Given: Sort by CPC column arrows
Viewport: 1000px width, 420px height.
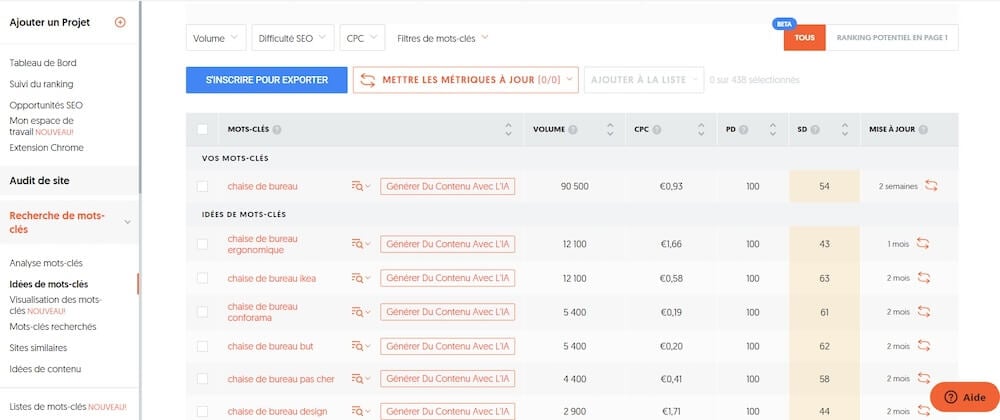Looking at the screenshot, I should point(702,129).
